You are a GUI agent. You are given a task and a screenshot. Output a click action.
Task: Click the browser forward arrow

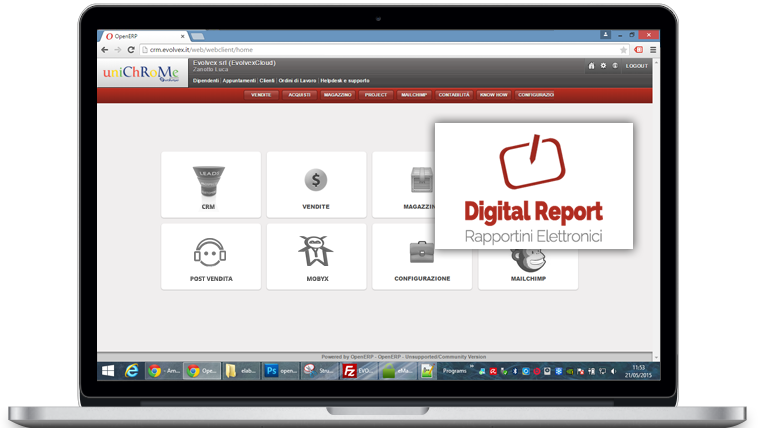118,49
